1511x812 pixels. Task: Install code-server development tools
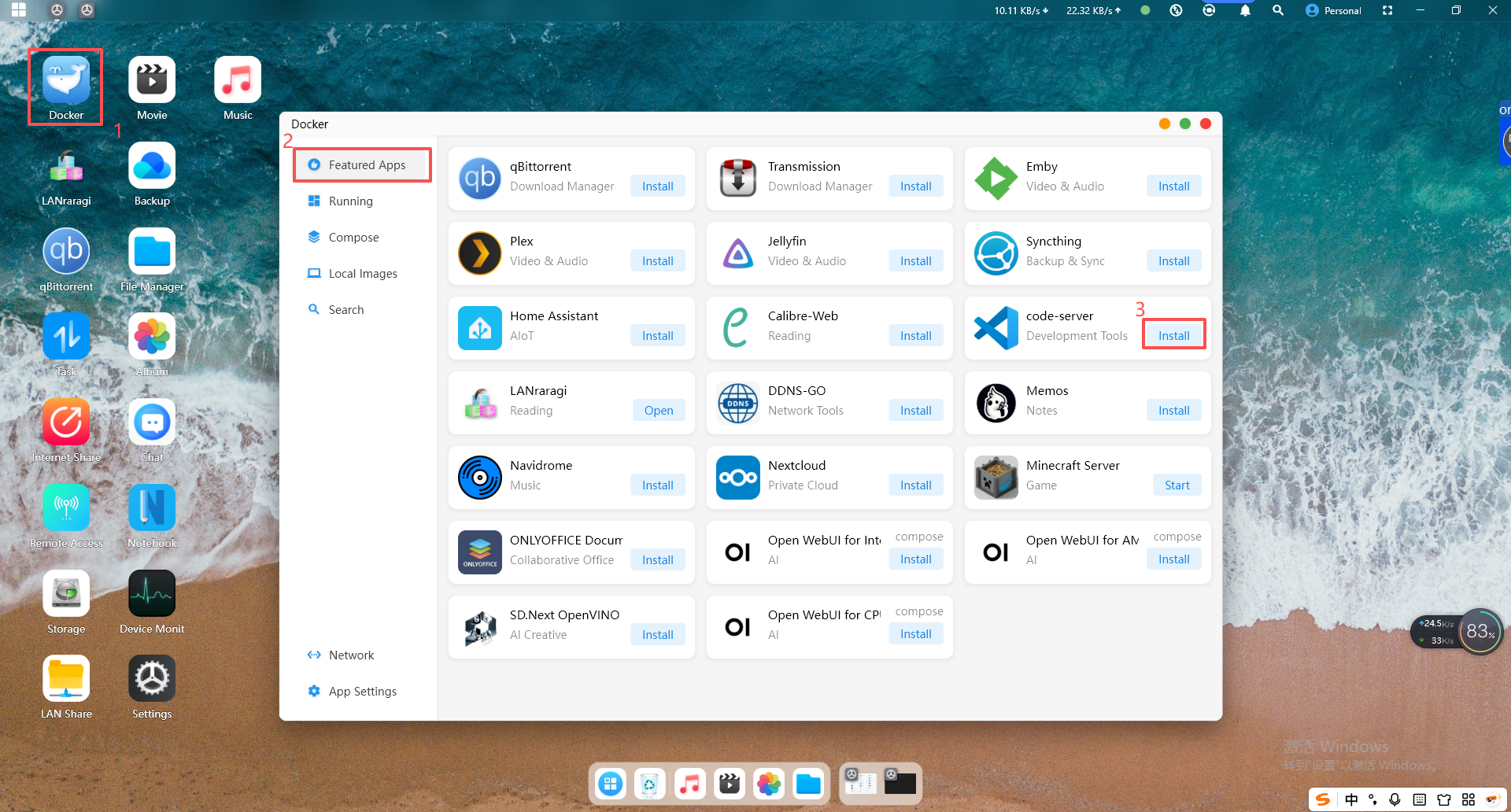[1174, 336]
